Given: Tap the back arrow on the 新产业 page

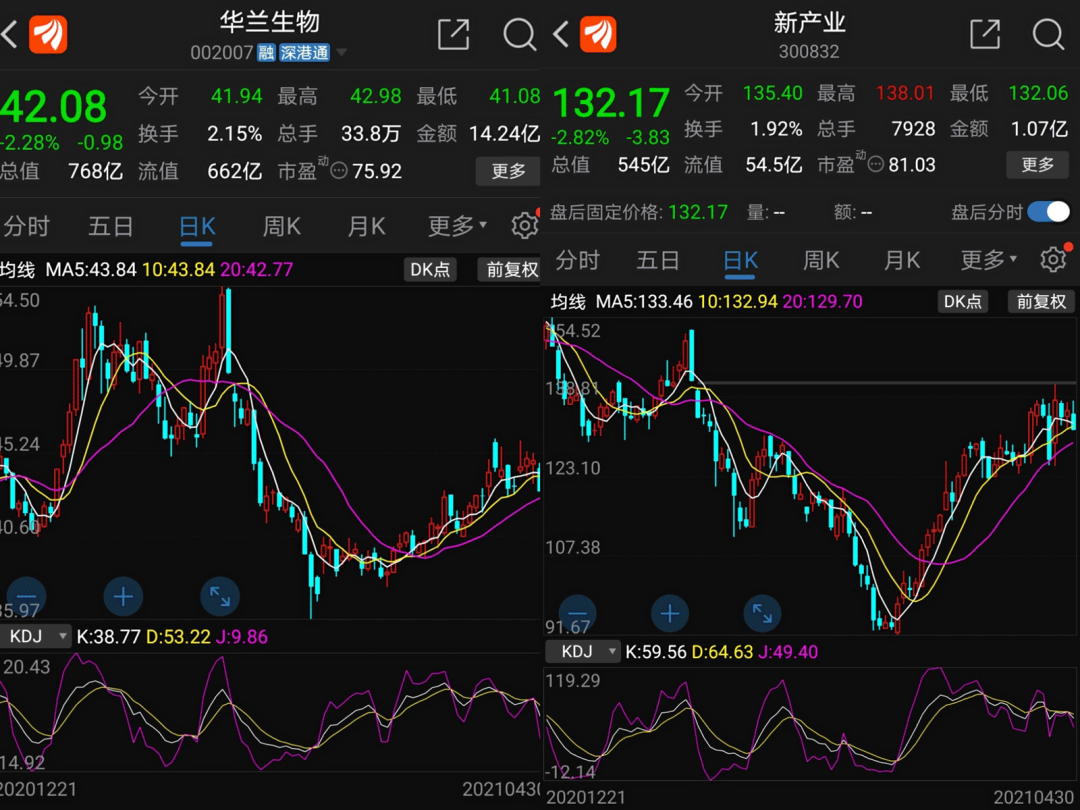Looking at the screenshot, I should (x=559, y=34).
